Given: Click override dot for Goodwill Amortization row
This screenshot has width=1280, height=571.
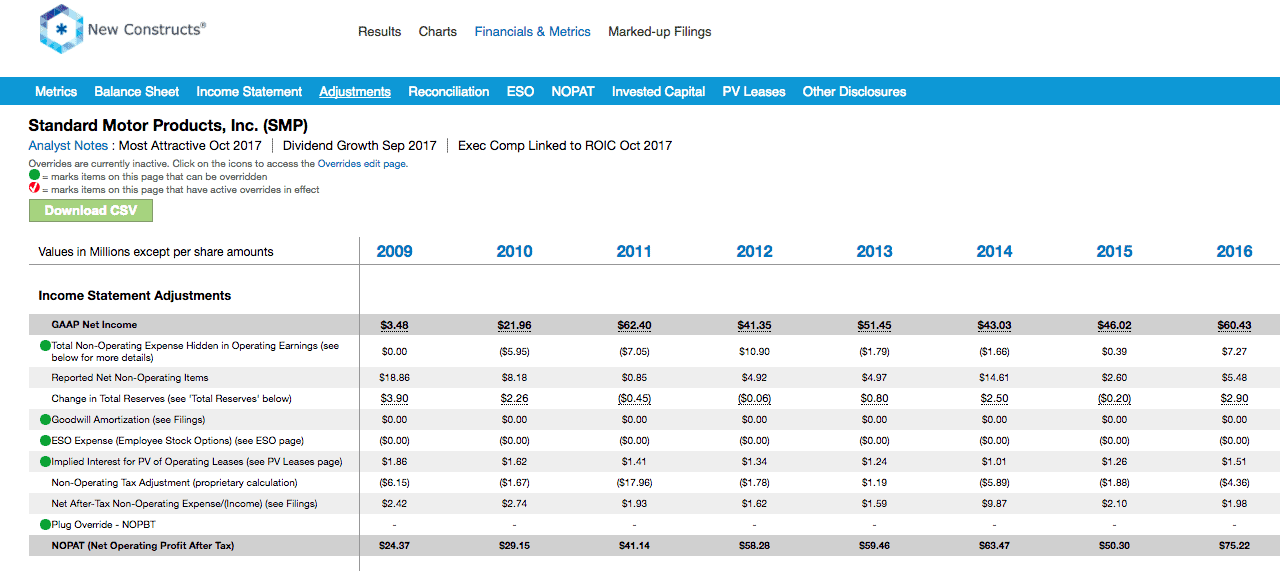Looking at the screenshot, I should [x=45, y=420].
